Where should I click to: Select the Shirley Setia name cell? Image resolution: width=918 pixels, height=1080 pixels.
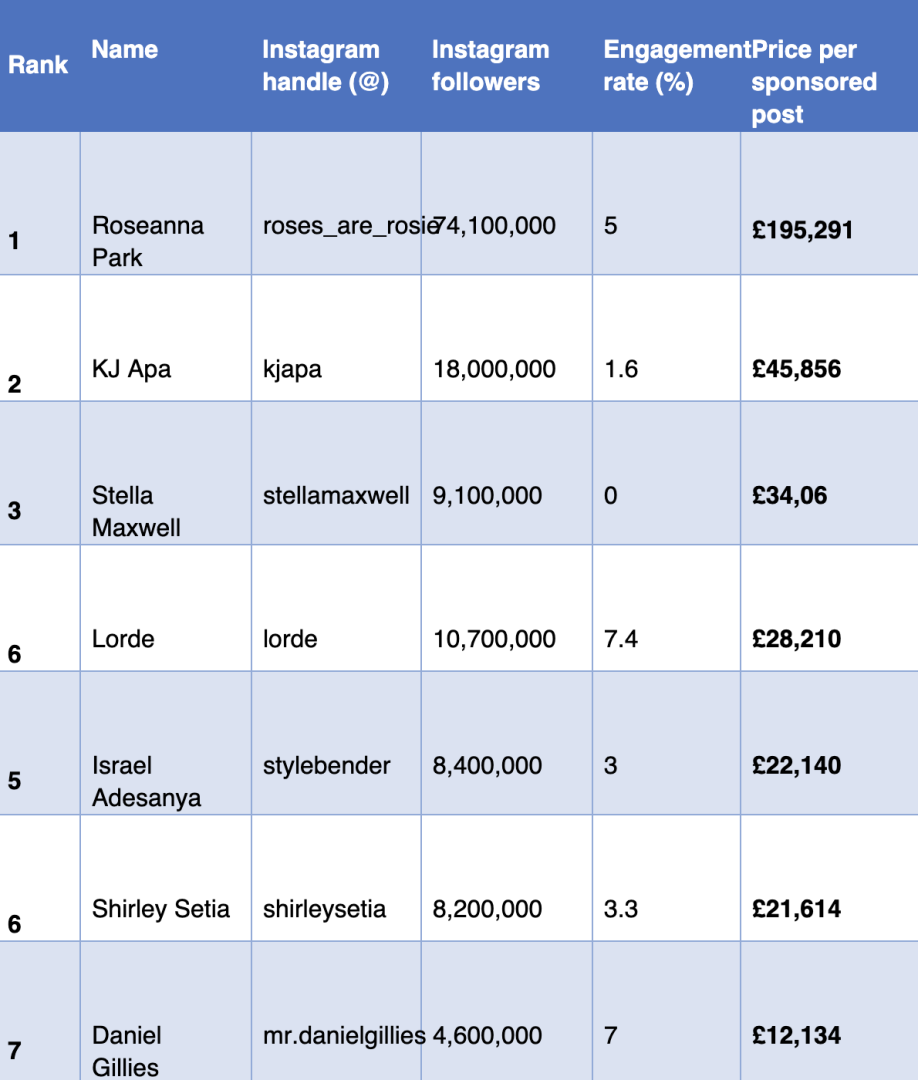[166, 878]
